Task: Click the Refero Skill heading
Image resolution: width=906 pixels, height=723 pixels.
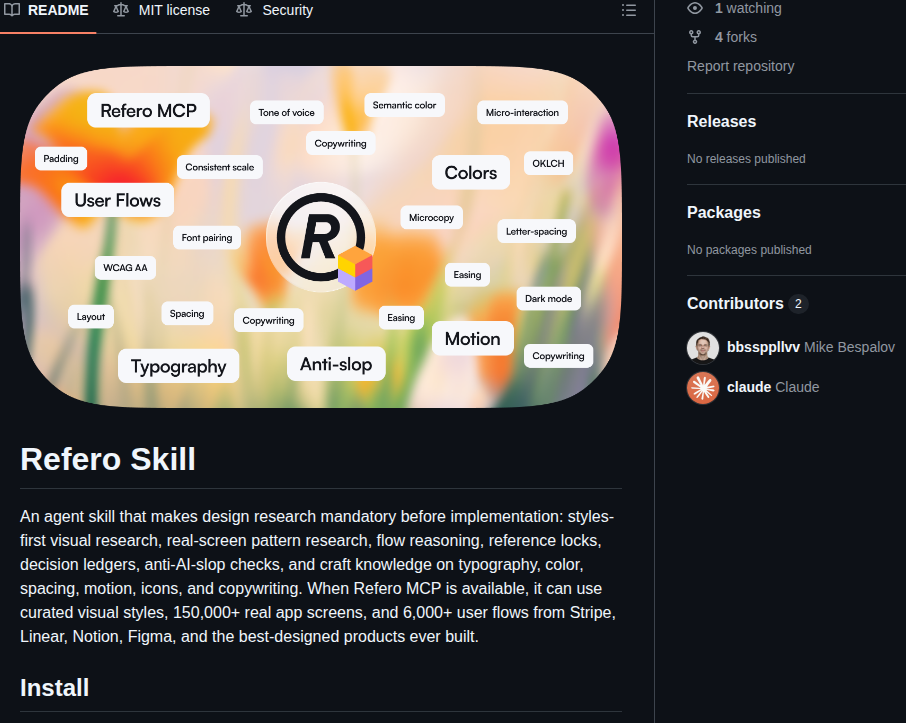Action: pyautogui.click(x=108, y=459)
